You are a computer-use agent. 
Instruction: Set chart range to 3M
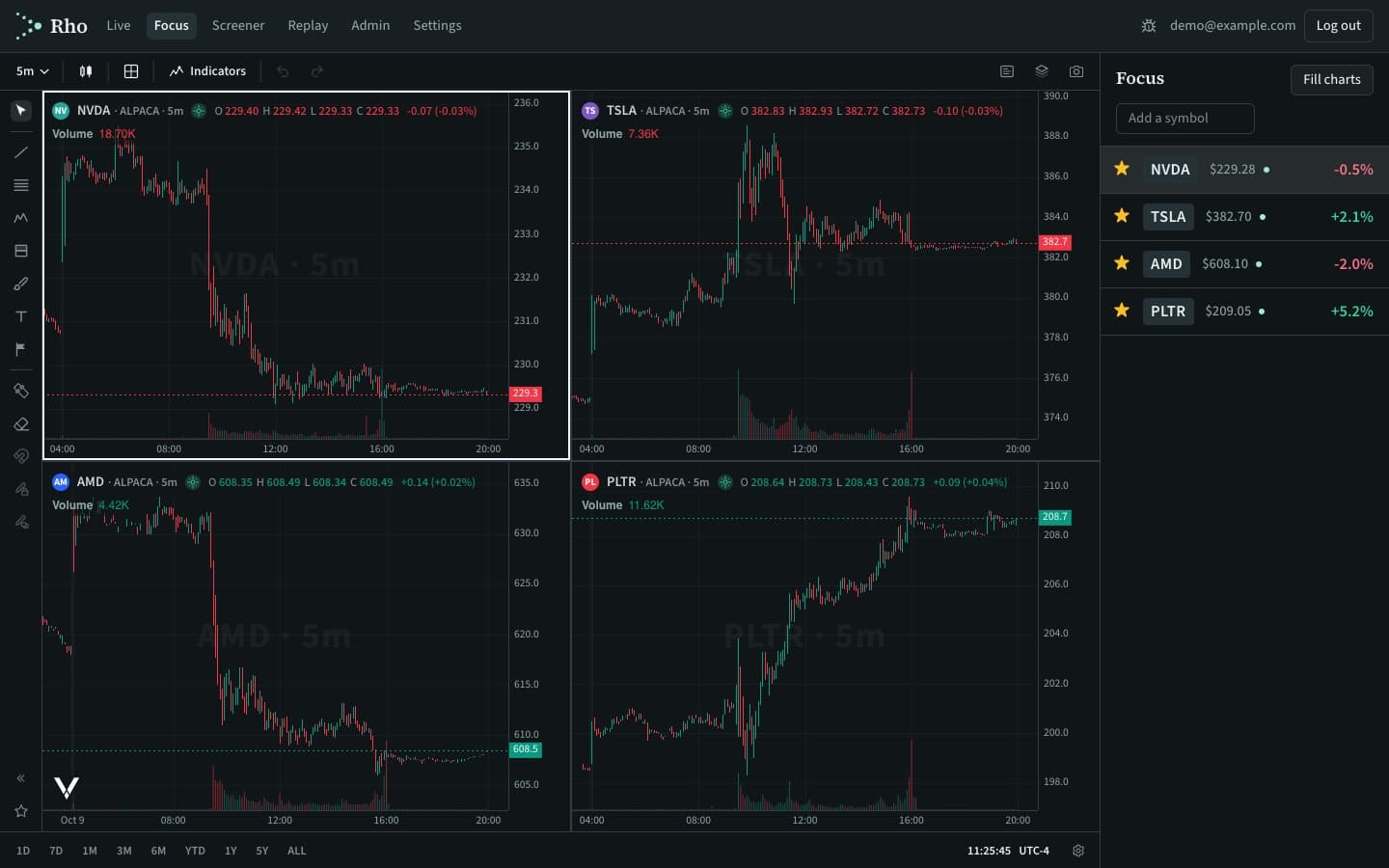(123, 851)
